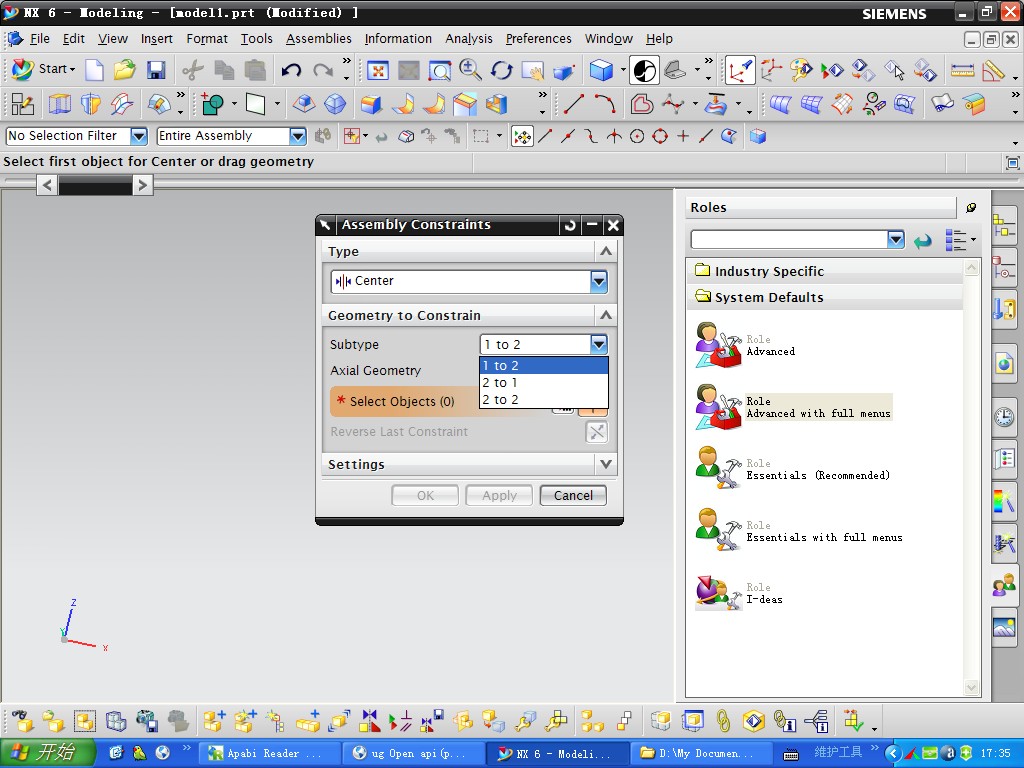Toggle the existing point plus snap icon

coord(682,136)
